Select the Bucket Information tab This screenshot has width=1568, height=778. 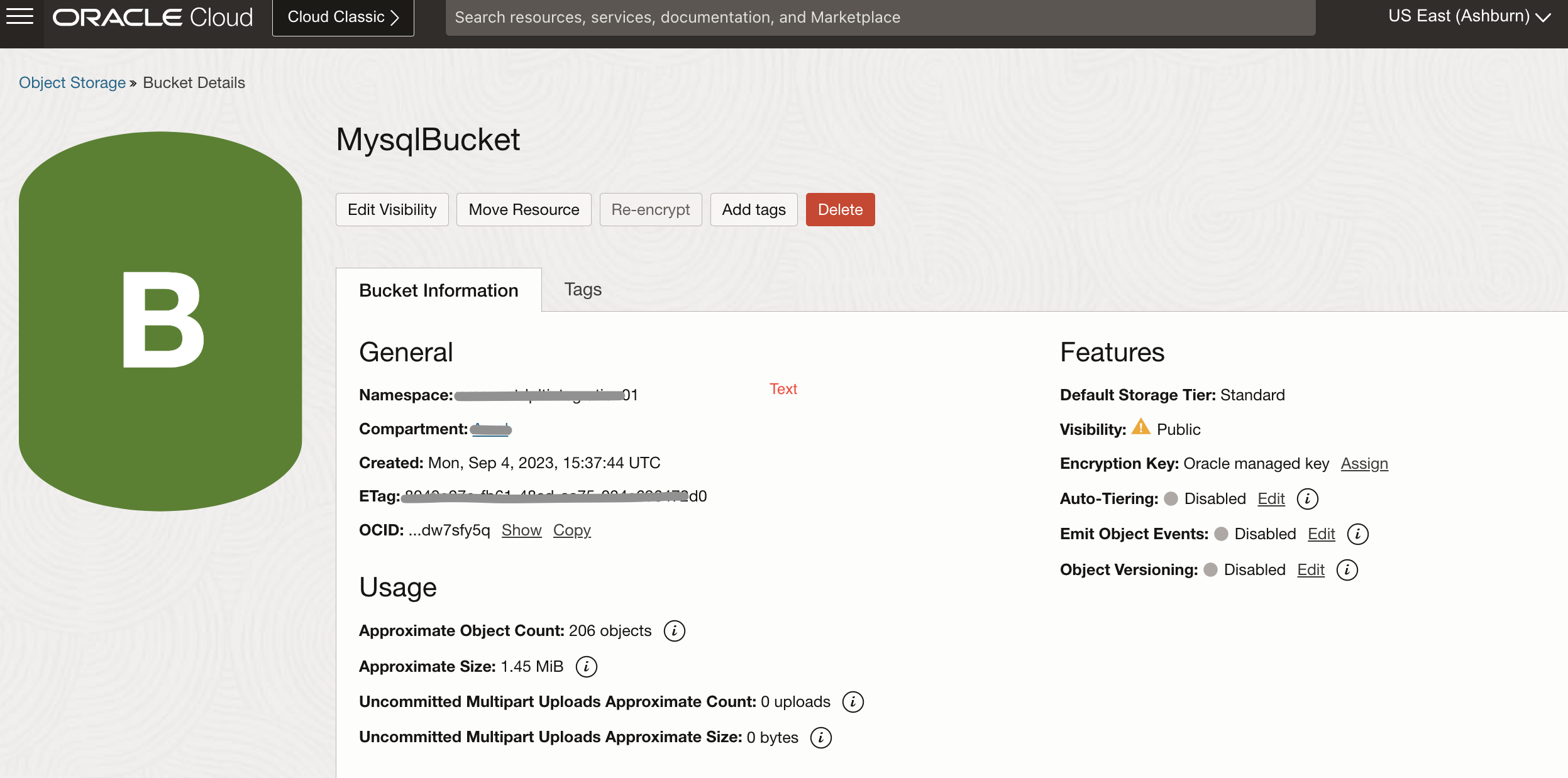[x=438, y=290]
